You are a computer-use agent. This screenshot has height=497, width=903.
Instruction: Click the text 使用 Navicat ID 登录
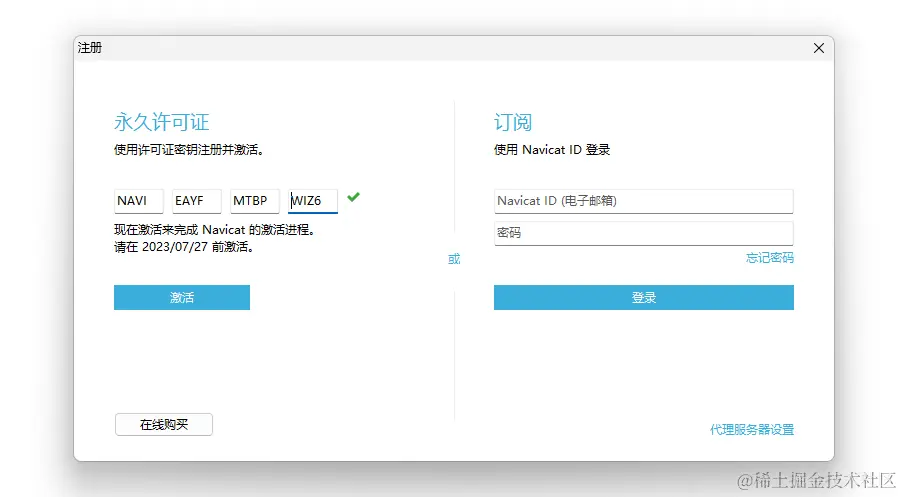[552, 150]
